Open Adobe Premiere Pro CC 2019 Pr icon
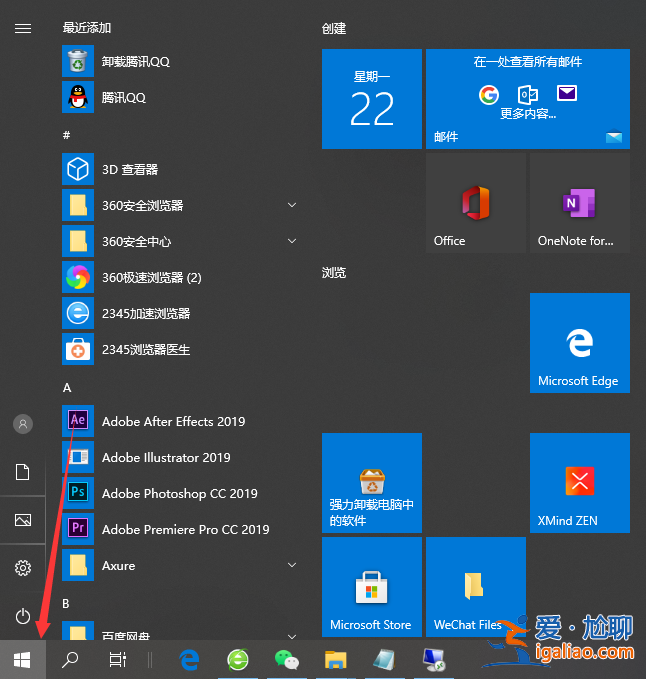 78,529
